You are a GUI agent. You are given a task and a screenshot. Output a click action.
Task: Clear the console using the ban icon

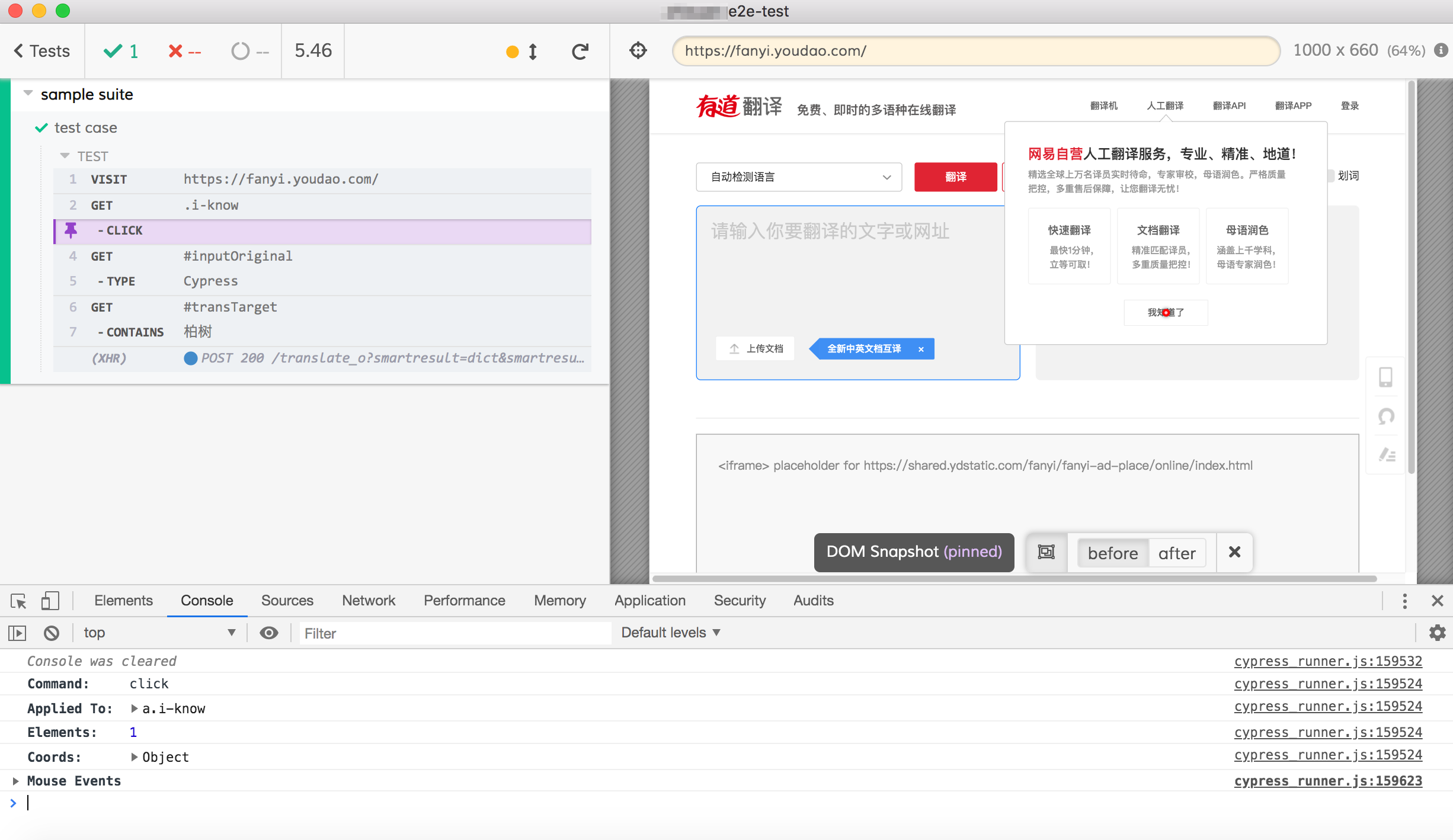coord(52,633)
